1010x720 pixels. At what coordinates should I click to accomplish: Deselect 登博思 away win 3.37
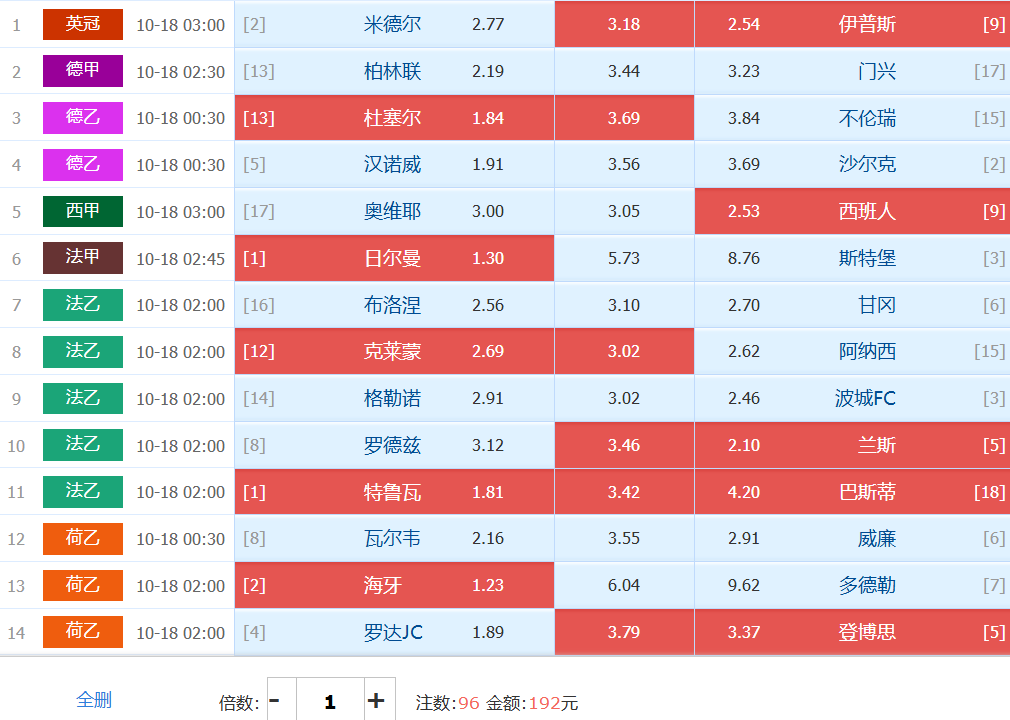coord(852,632)
